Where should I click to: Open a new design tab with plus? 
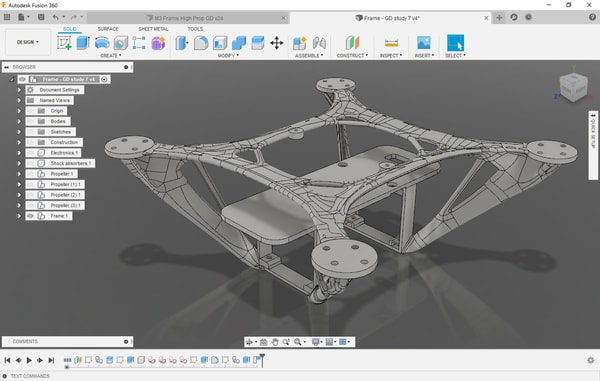point(499,18)
